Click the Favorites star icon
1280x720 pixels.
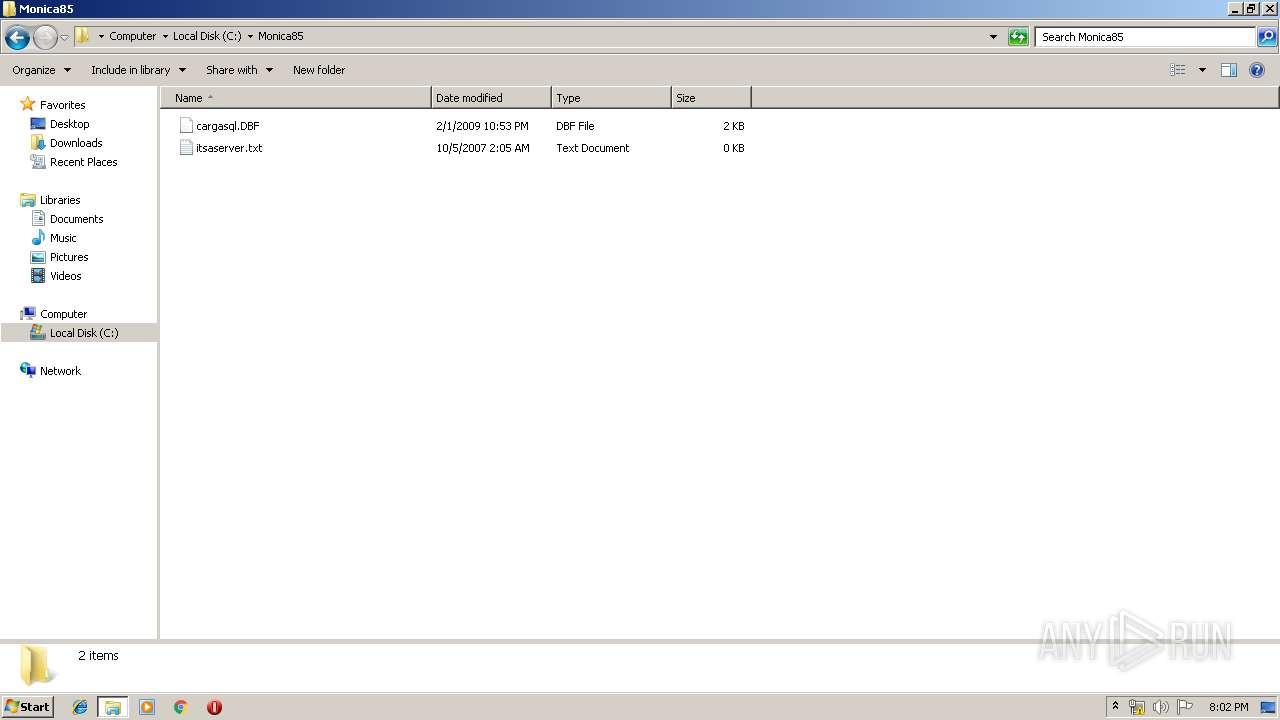point(28,105)
